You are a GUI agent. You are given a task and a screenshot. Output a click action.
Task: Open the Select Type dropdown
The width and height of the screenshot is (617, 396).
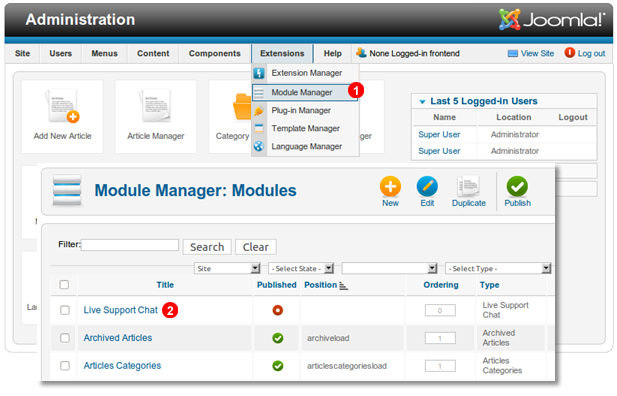(498, 268)
